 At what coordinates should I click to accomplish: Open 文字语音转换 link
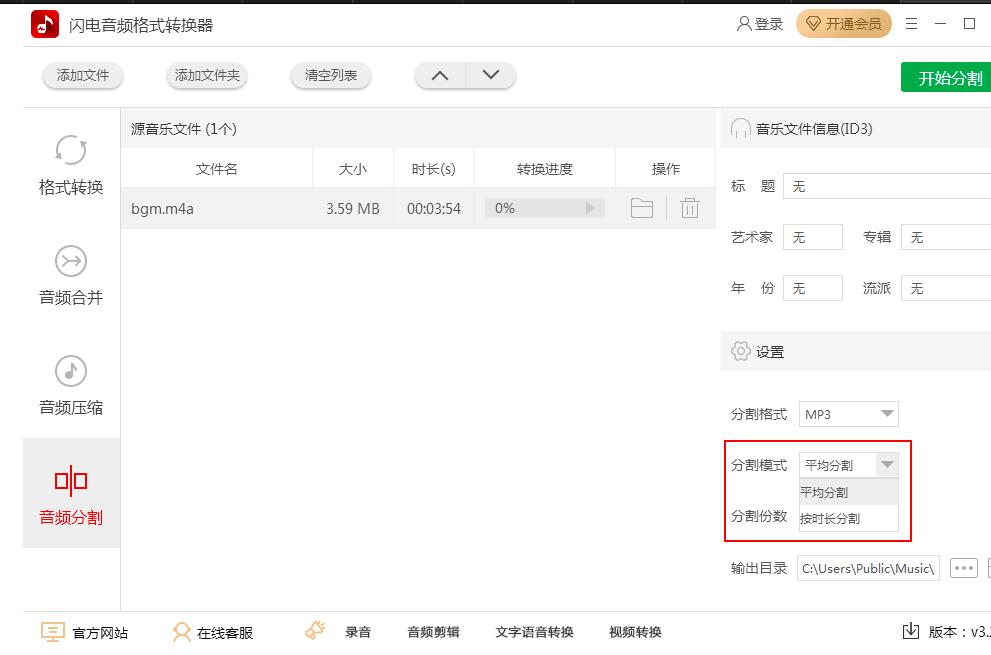point(534,632)
